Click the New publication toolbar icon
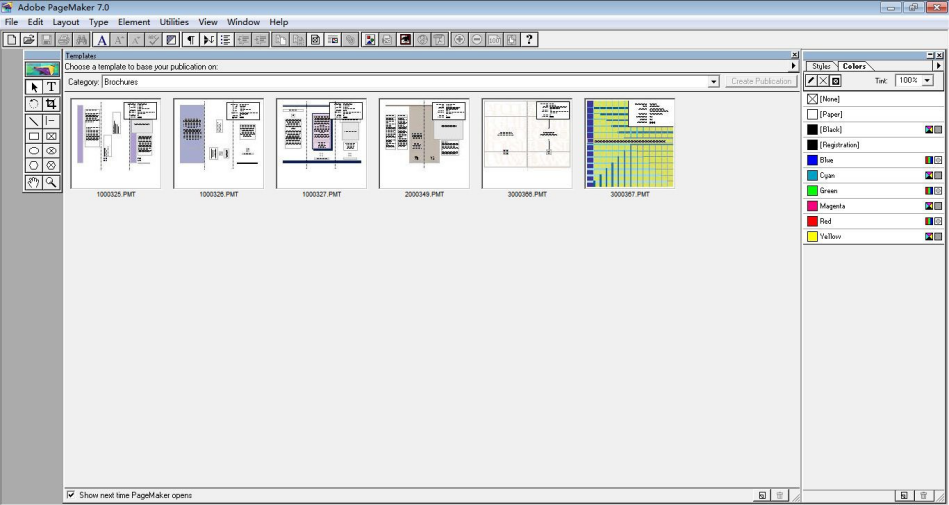 coord(11,40)
